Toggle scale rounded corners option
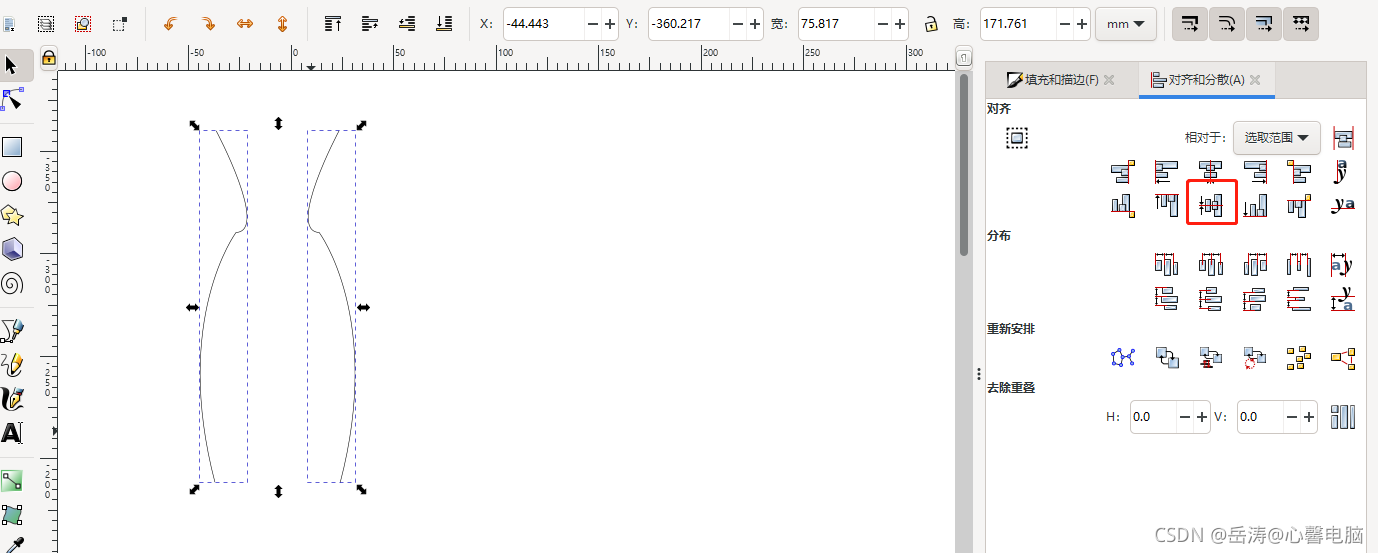 (x=1226, y=23)
